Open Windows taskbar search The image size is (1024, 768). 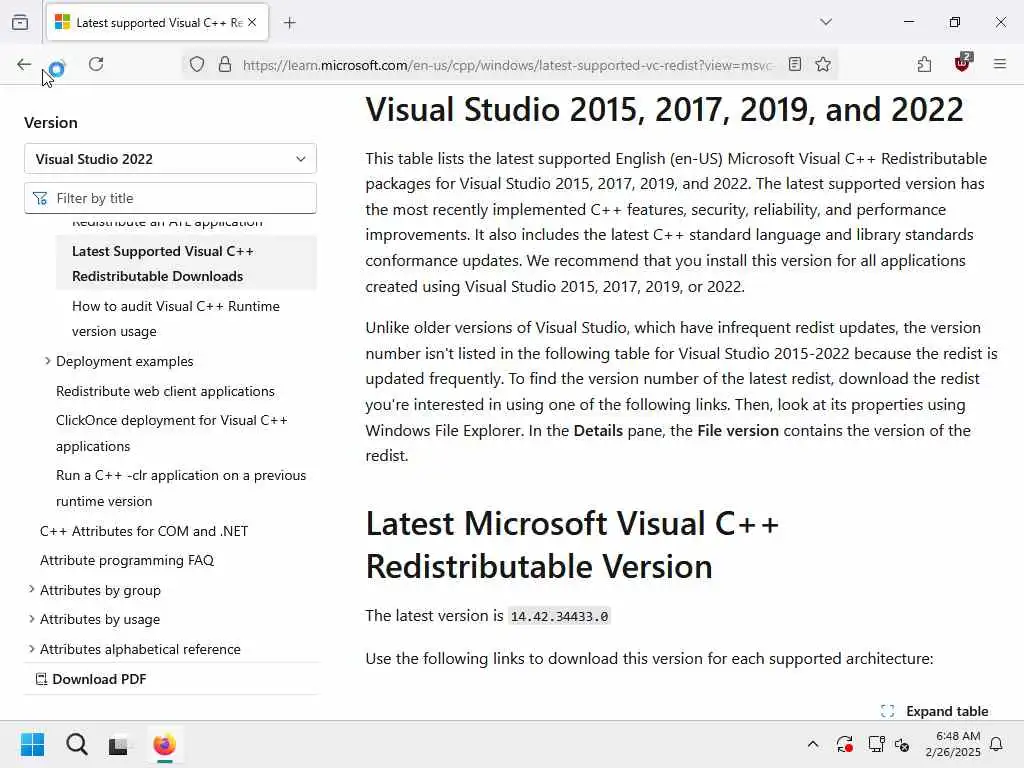[76, 744]
